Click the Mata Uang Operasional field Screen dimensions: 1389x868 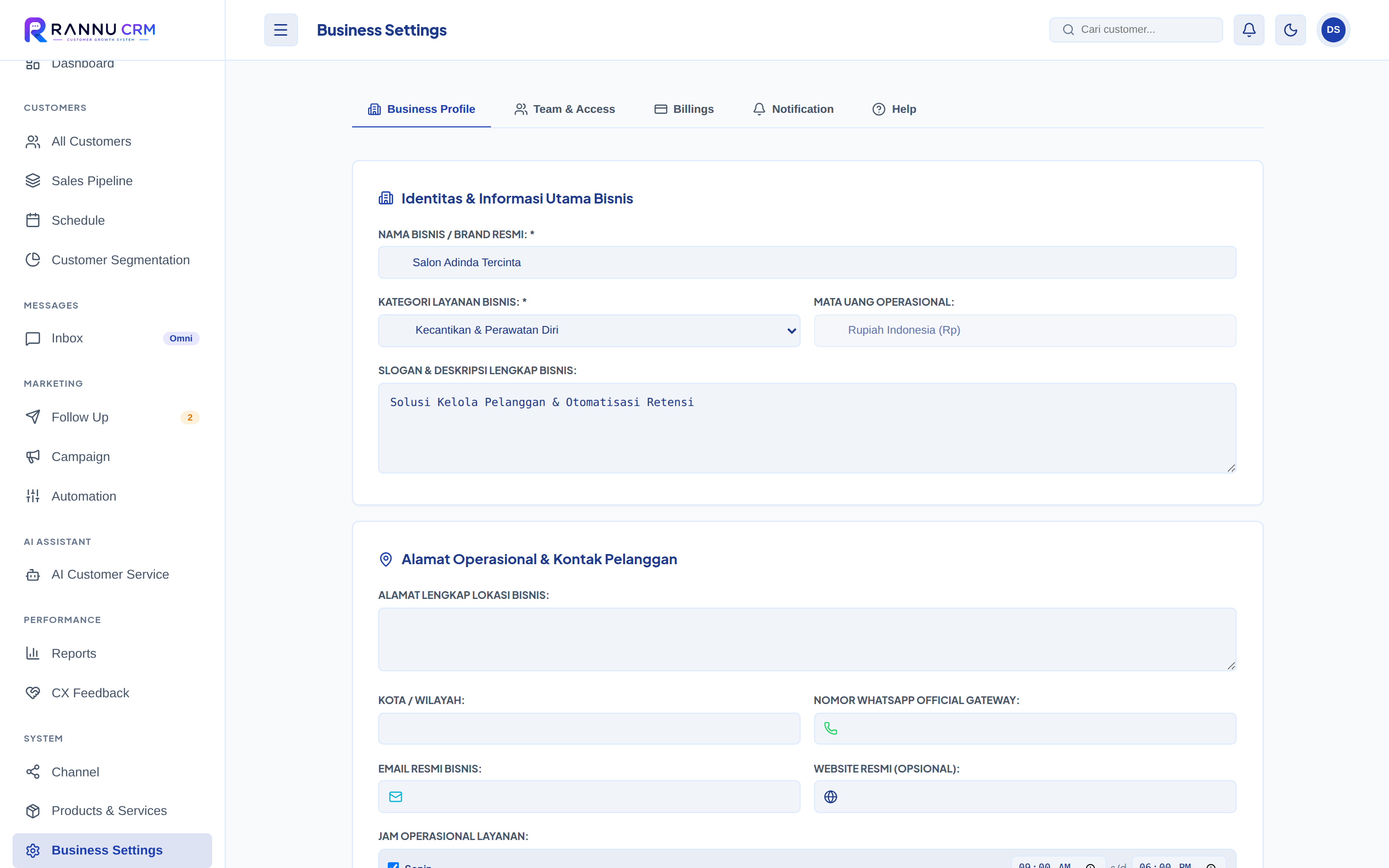pyautogui.click(x=1024, y=331)
